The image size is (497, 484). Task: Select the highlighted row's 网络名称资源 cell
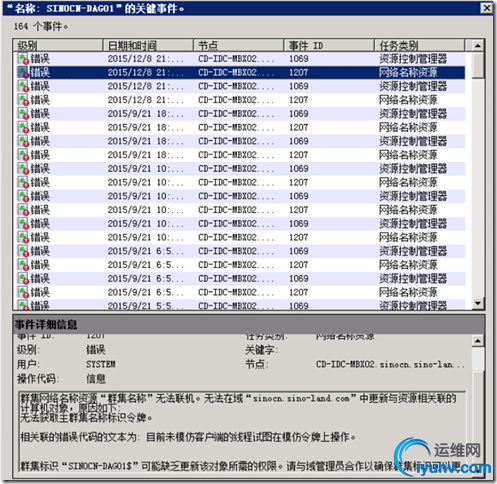click(x=408, y=73)
